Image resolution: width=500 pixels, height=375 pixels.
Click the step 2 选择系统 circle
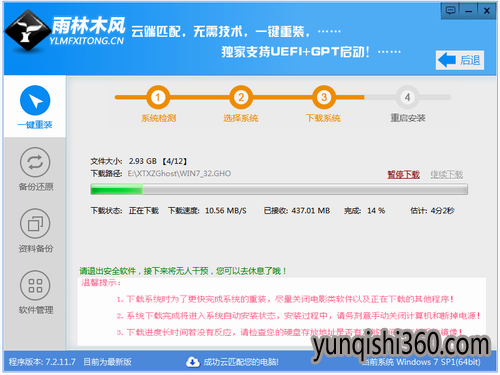pyautogui.click(x=241, y=97)
